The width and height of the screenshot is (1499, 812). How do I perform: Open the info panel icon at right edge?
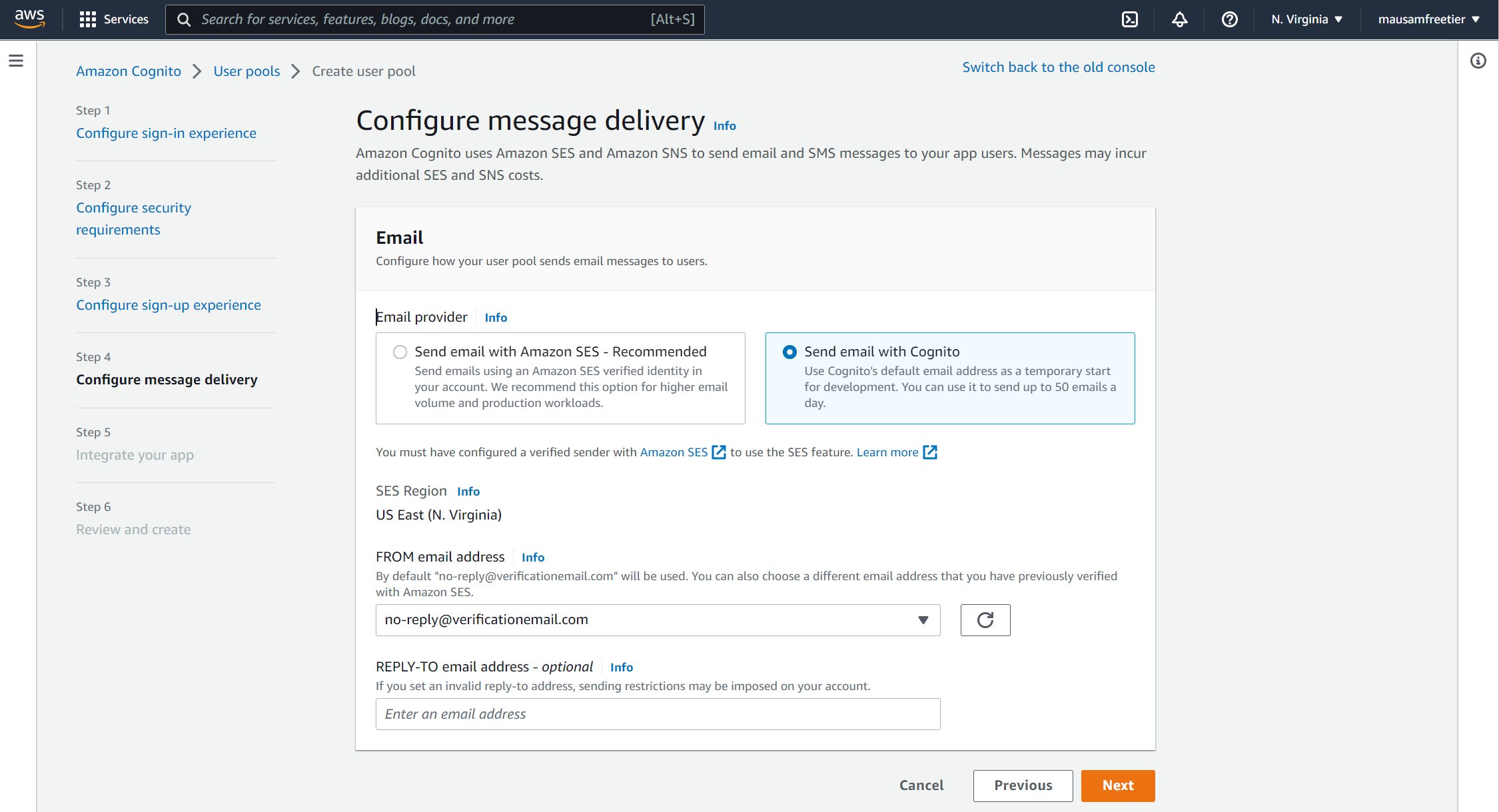1478,61
